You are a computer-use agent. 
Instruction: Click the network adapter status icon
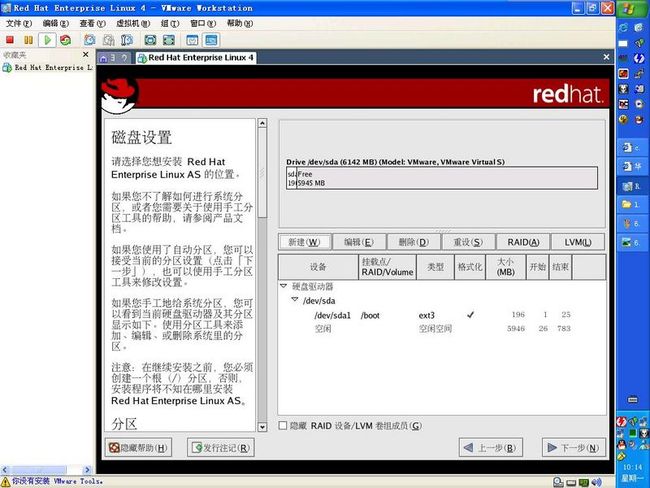coord(584,482)
